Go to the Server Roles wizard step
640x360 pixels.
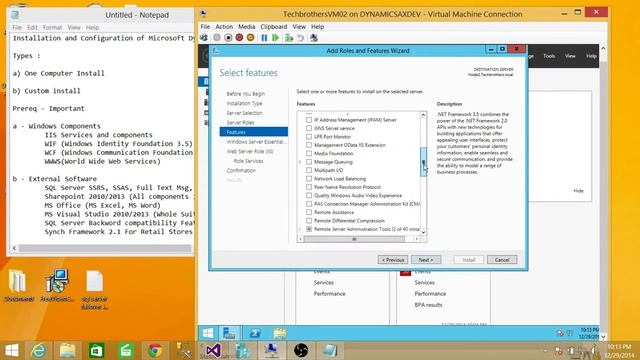[x=240, y=122]
